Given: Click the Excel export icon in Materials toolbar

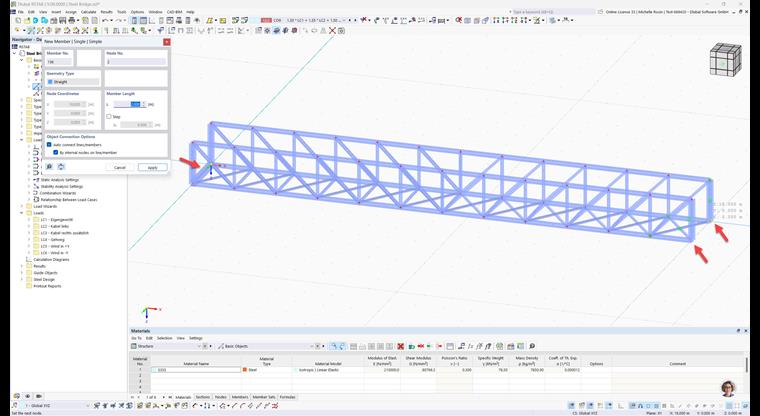Looking at the screenshot, I should (x=500, y=346).
